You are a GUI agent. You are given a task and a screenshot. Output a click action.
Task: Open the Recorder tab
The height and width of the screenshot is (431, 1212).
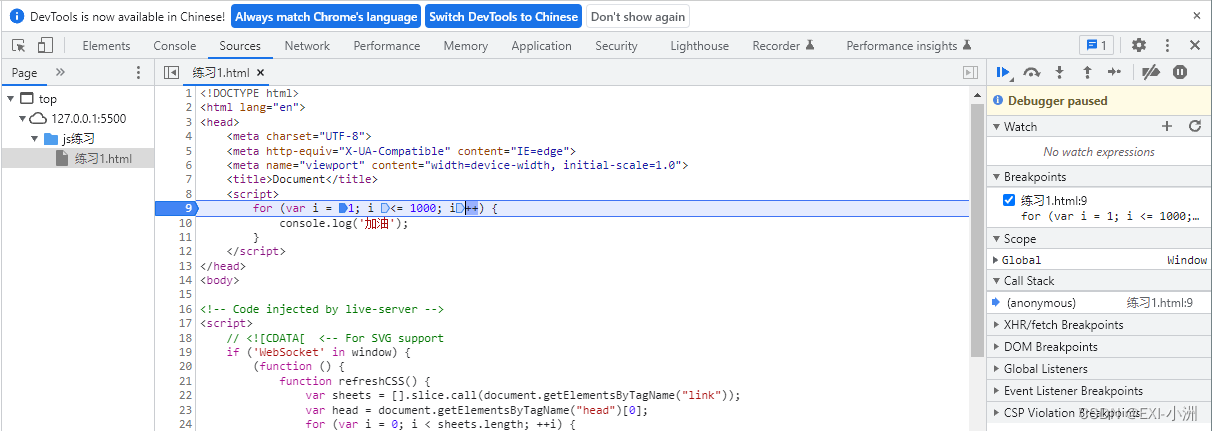coord(784,46)
